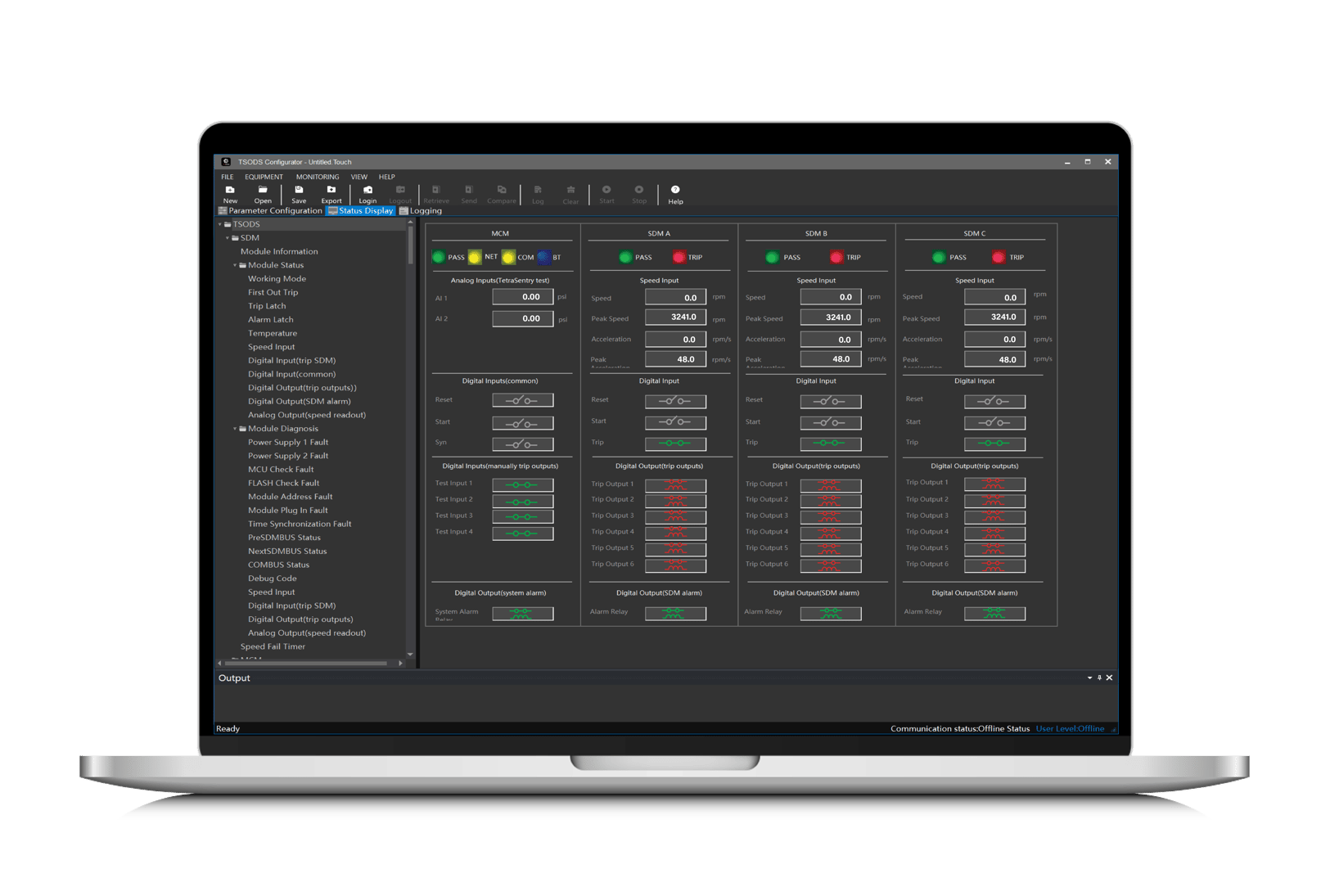Toggle the MCM Reset digital input switch
The height and width of the screenshot is (896, 1330).
coord(522,400)
